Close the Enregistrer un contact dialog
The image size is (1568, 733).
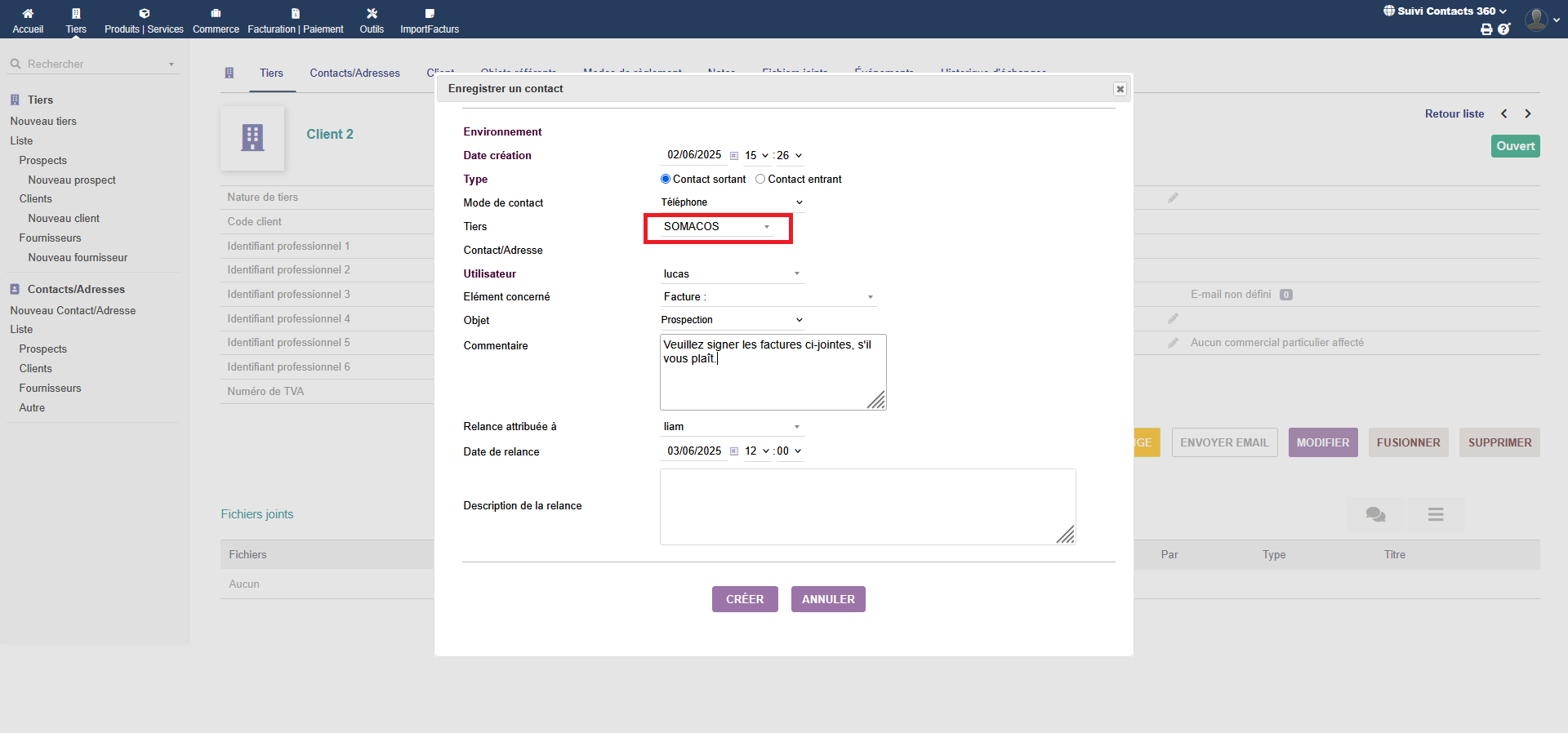point(1120,89)
